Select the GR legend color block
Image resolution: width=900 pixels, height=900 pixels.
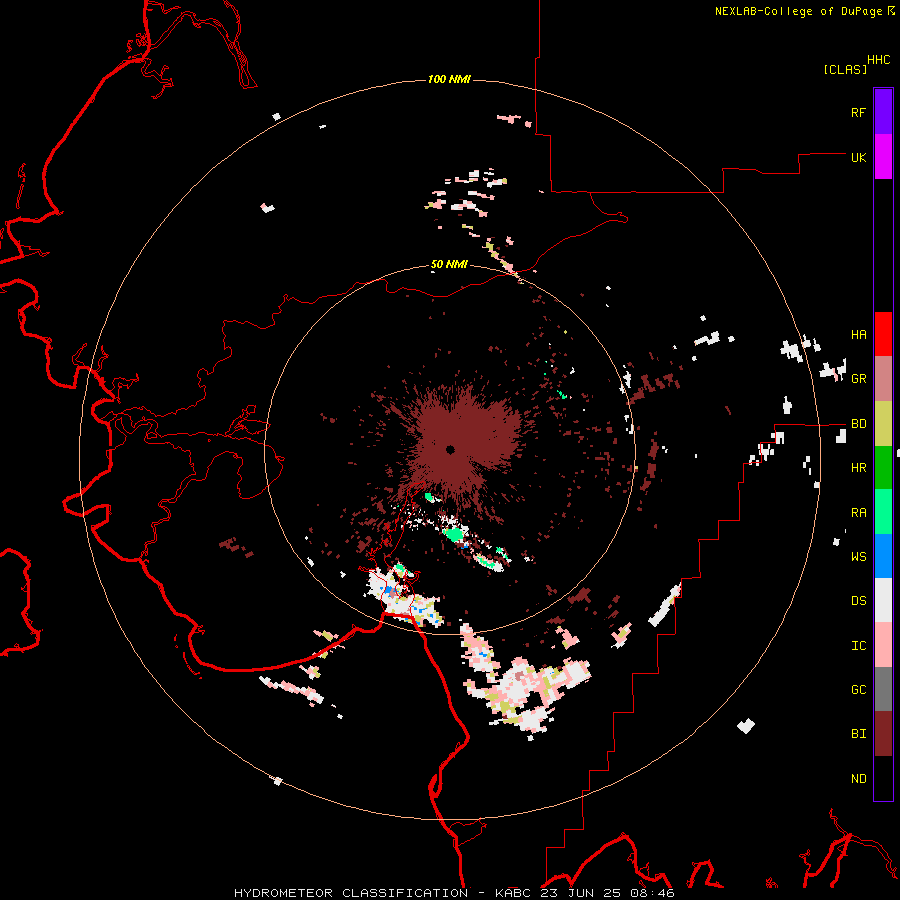(883, 378)
